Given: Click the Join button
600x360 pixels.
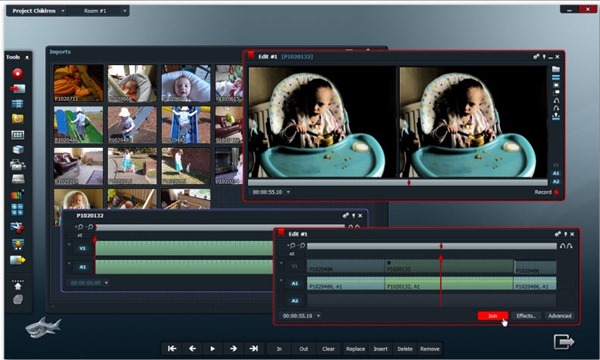Looking at the screenshot, I should coord(493,316).
